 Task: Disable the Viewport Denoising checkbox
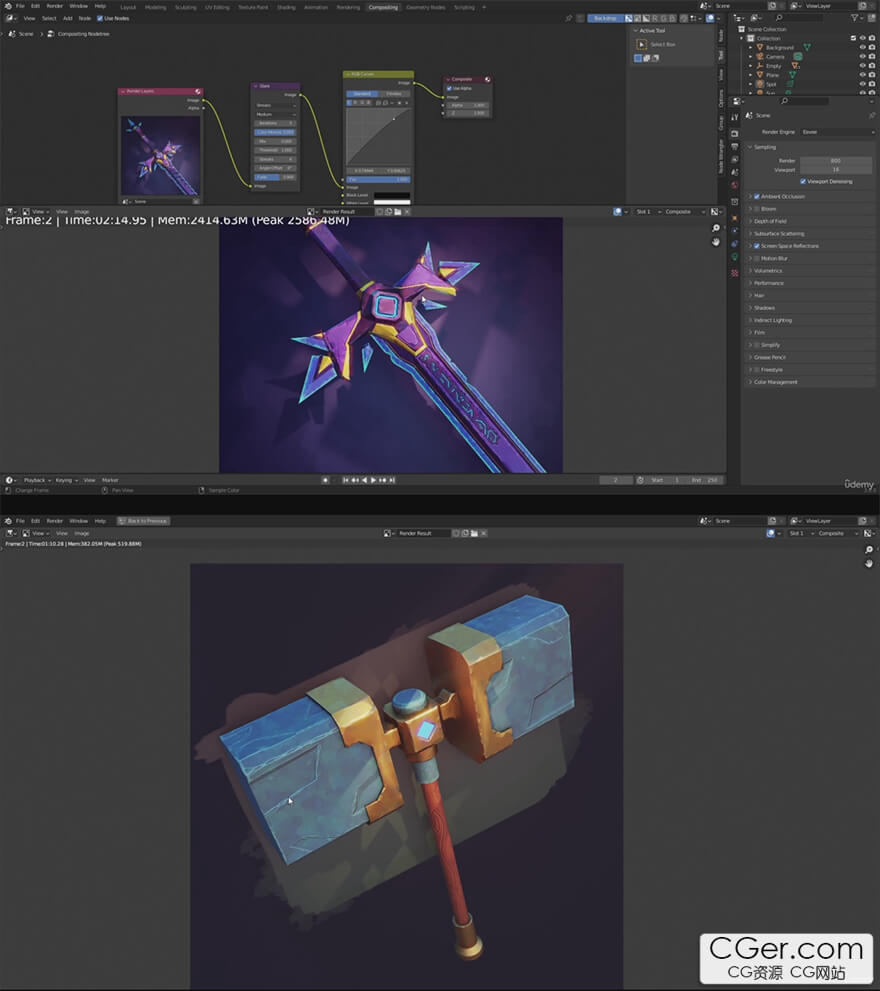[x=803, y=181]
